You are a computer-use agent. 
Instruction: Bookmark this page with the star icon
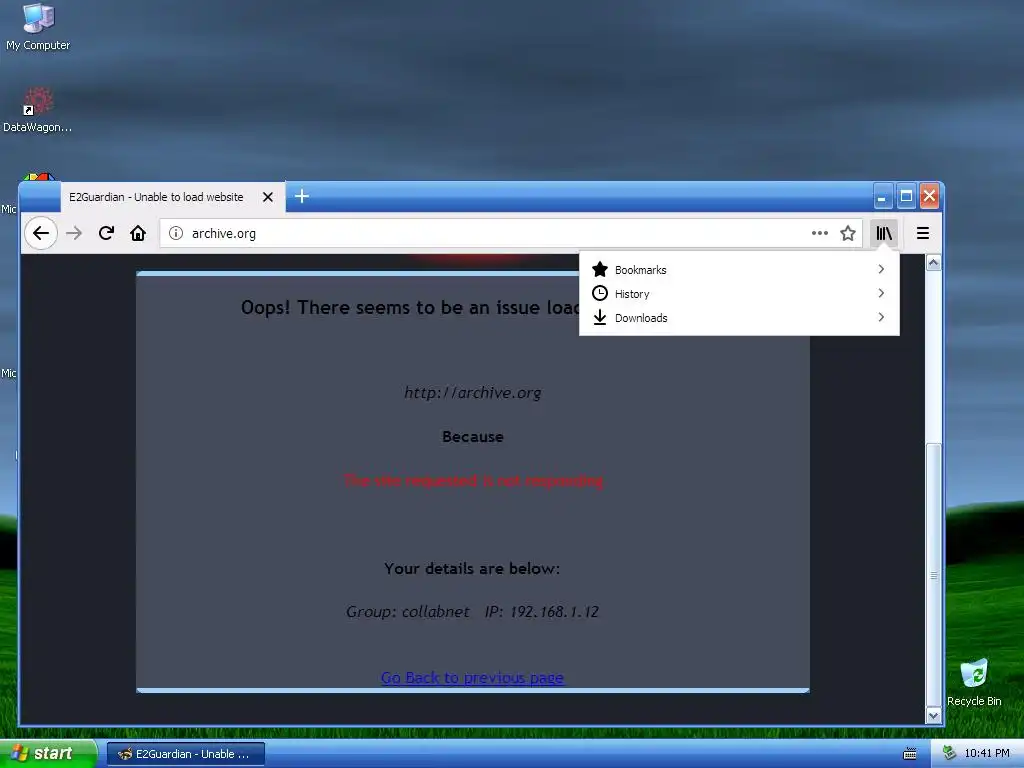(x=848, y=233)
